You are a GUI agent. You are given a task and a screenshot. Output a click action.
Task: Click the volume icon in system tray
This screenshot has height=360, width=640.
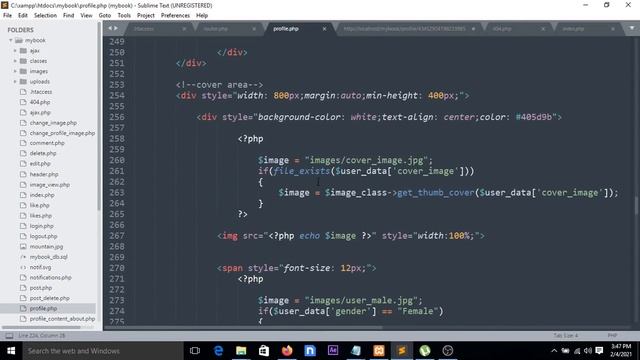[588, 351]
